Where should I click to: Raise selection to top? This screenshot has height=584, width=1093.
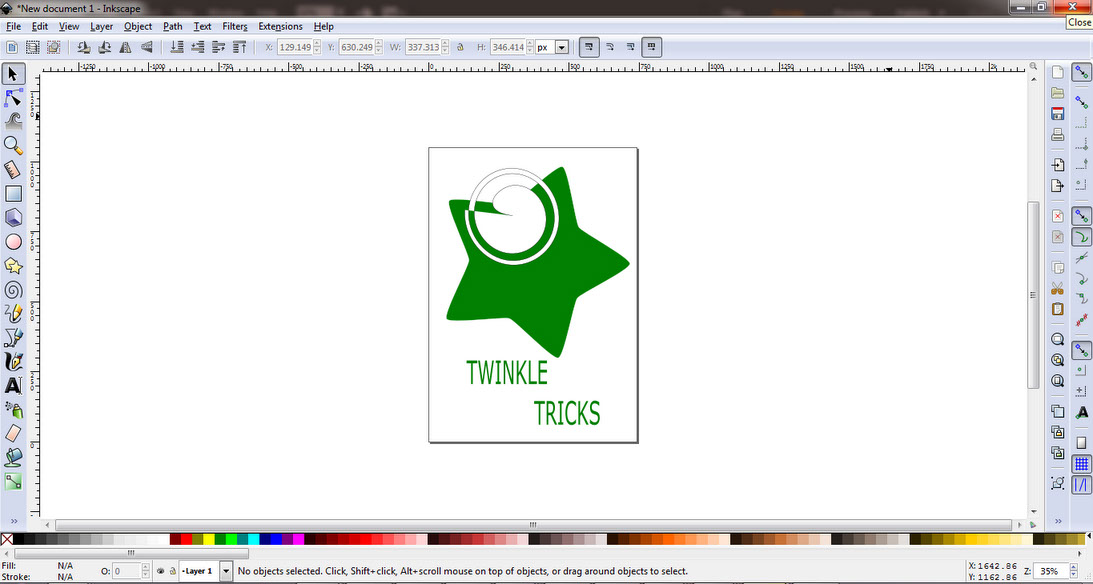(x=240, y=47)
